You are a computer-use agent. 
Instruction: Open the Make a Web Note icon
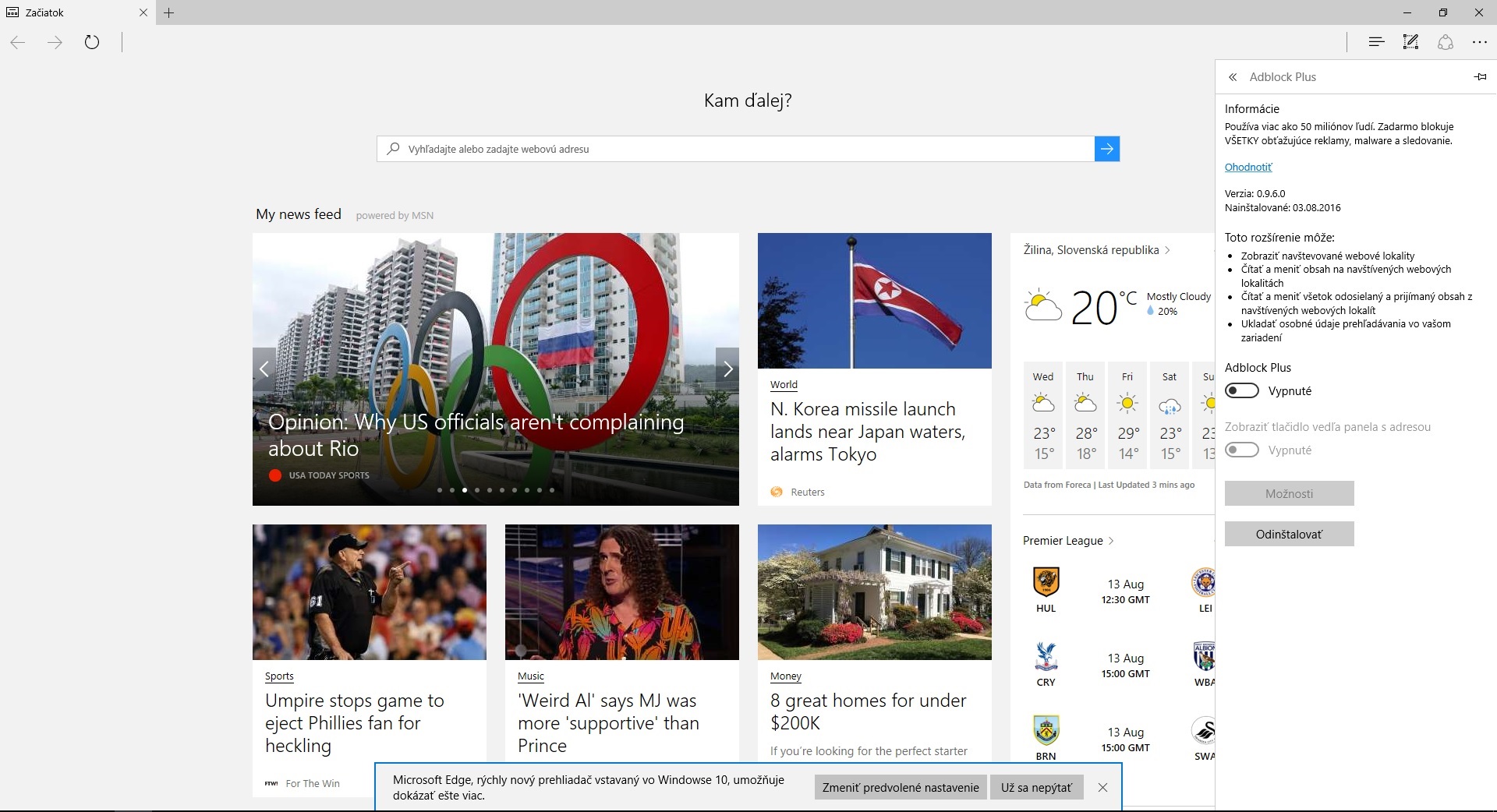click(x=1410, y=42)
